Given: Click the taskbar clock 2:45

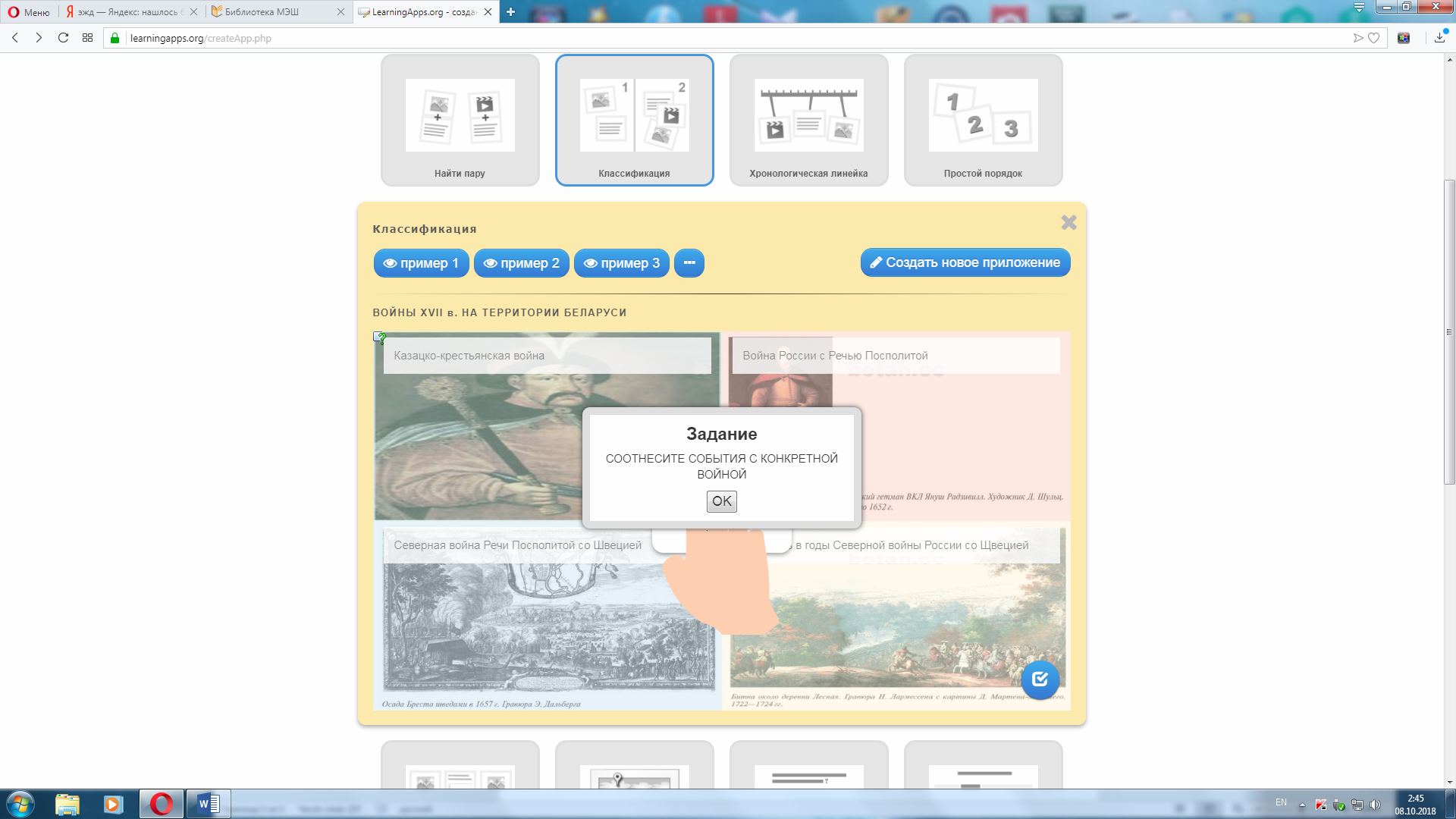Looking at the screenshot, I should pos(1415,805).
